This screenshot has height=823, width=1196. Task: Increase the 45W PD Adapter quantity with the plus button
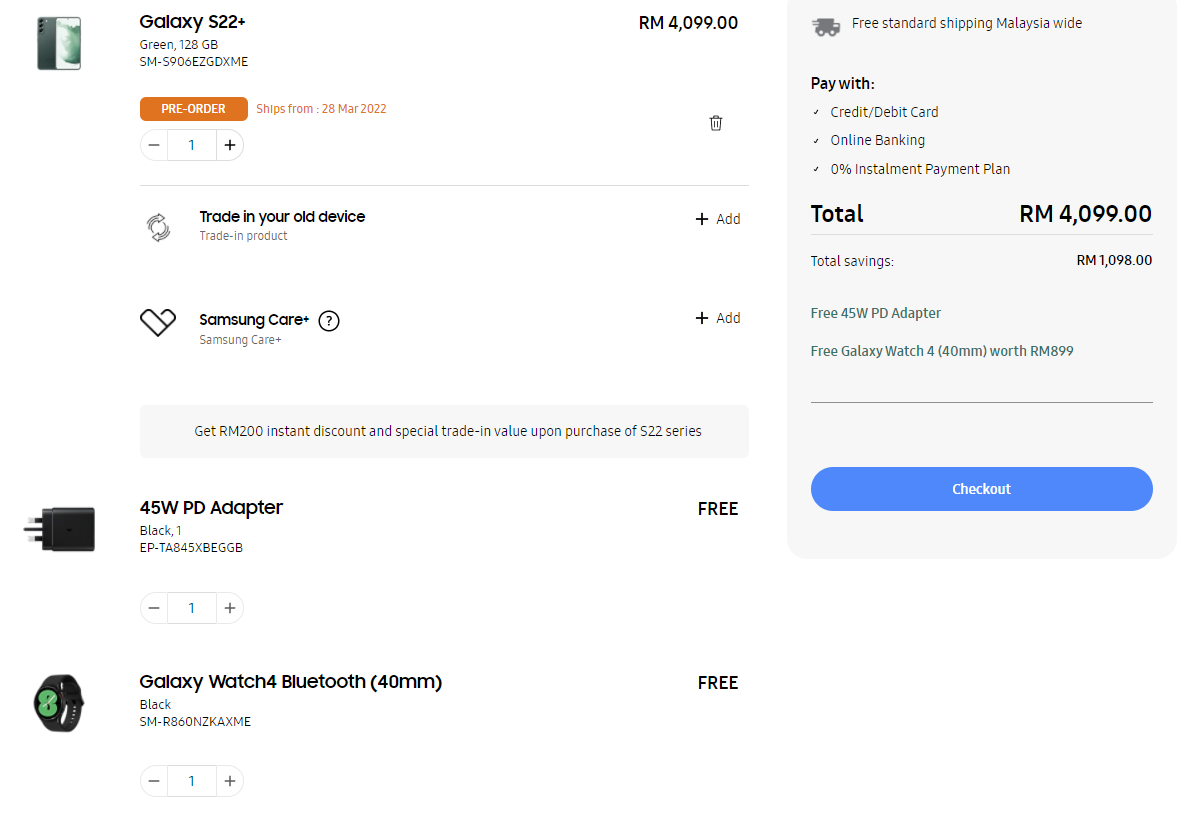(x=230, y=608)
